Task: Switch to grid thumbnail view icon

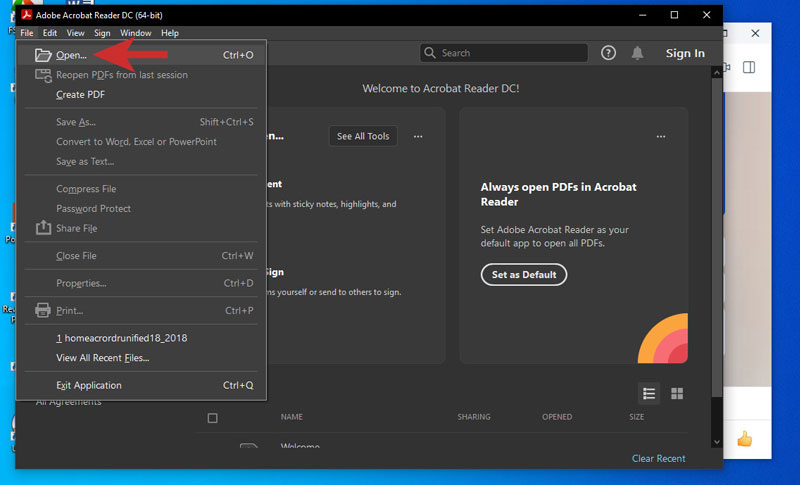Action: pos(677,393)
